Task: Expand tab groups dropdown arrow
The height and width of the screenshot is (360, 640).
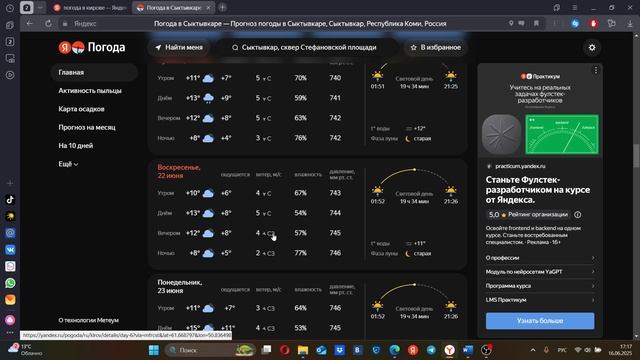Action: [x=40, y=8]
